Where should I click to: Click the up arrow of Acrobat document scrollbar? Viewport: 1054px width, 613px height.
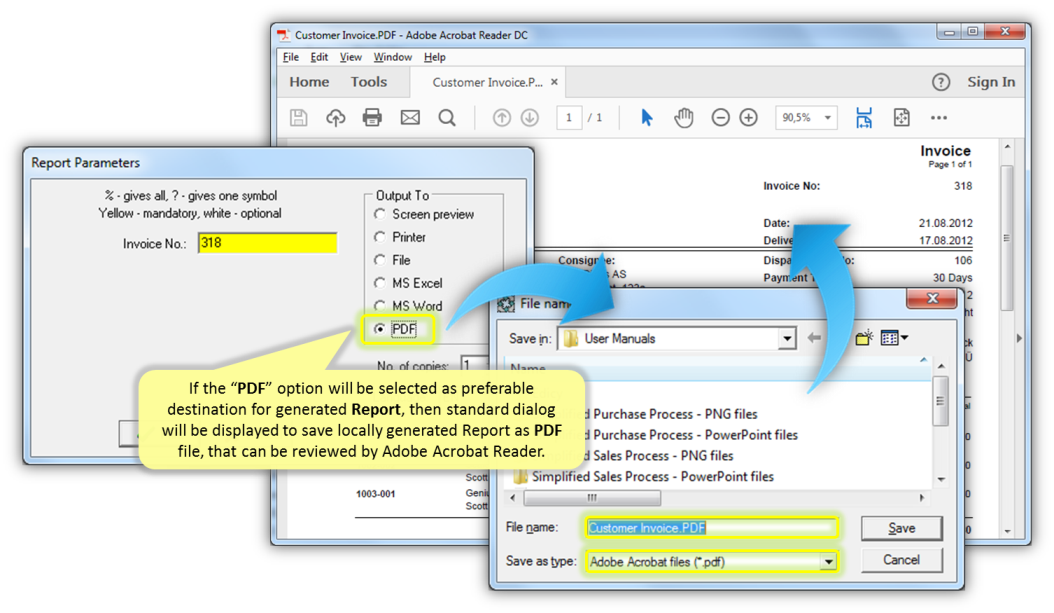[1007, 147]
